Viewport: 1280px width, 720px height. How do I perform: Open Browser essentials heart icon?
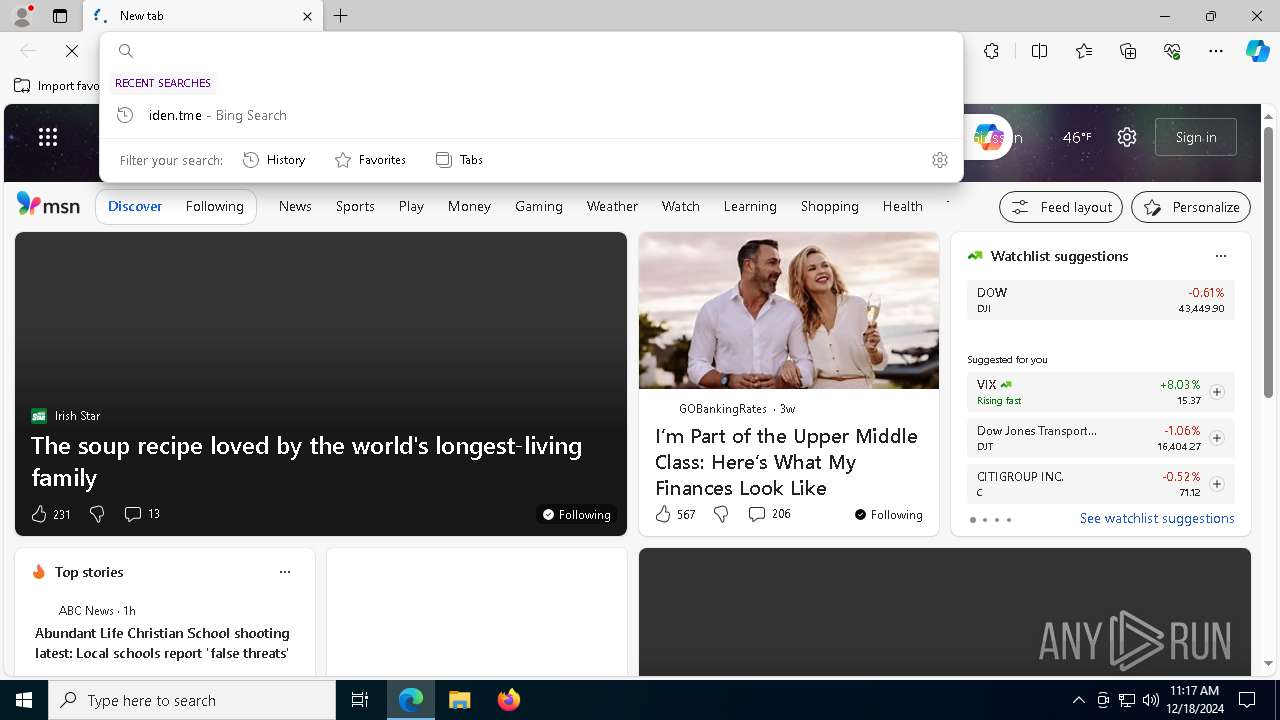[x=1172, y=51]
